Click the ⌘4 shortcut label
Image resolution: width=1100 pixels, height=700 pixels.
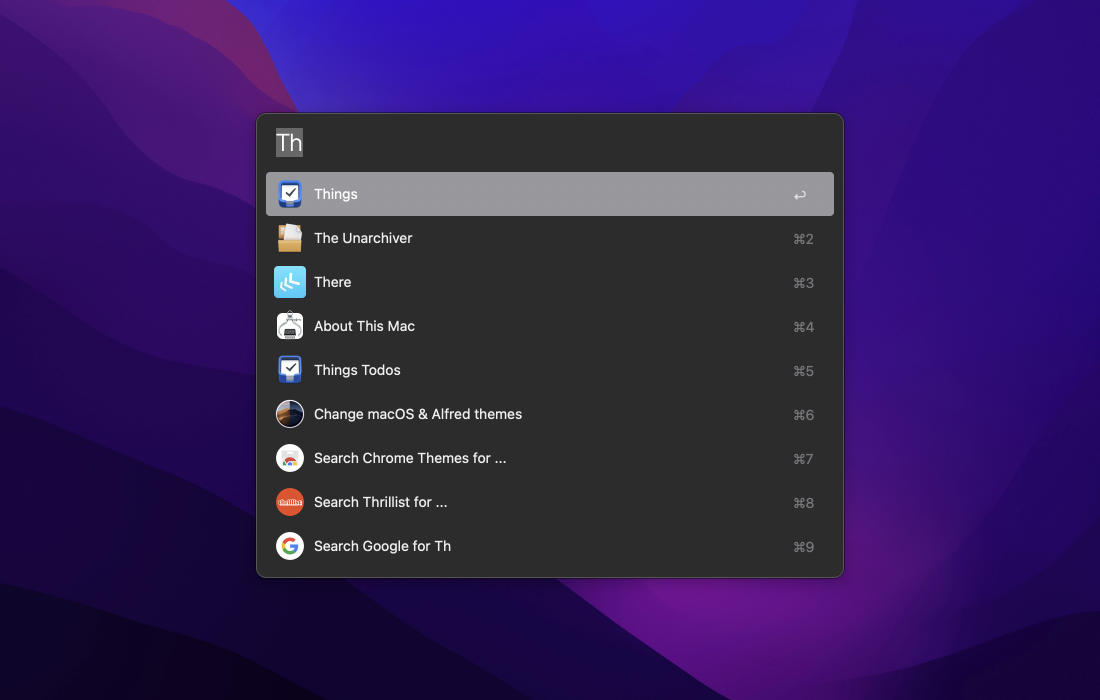[x=803, y=327]
